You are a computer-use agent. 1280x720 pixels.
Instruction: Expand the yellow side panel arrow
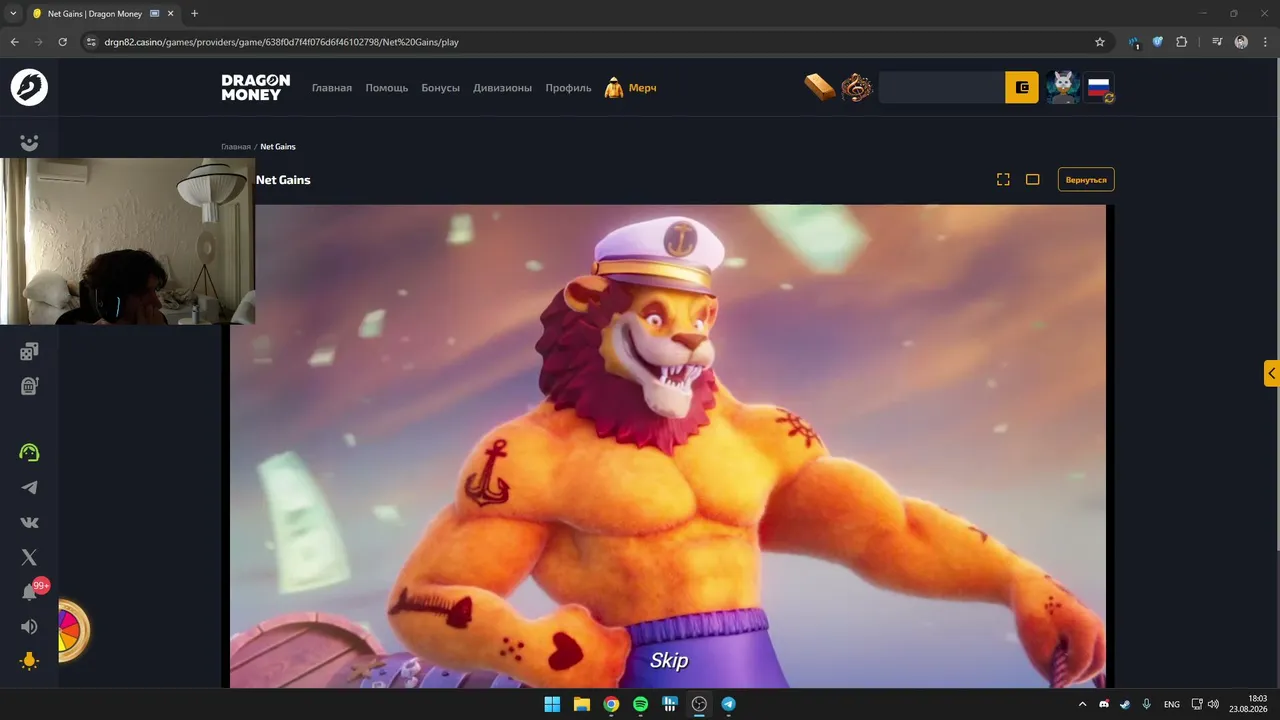pyautogui.click(x=1271, y=373)
